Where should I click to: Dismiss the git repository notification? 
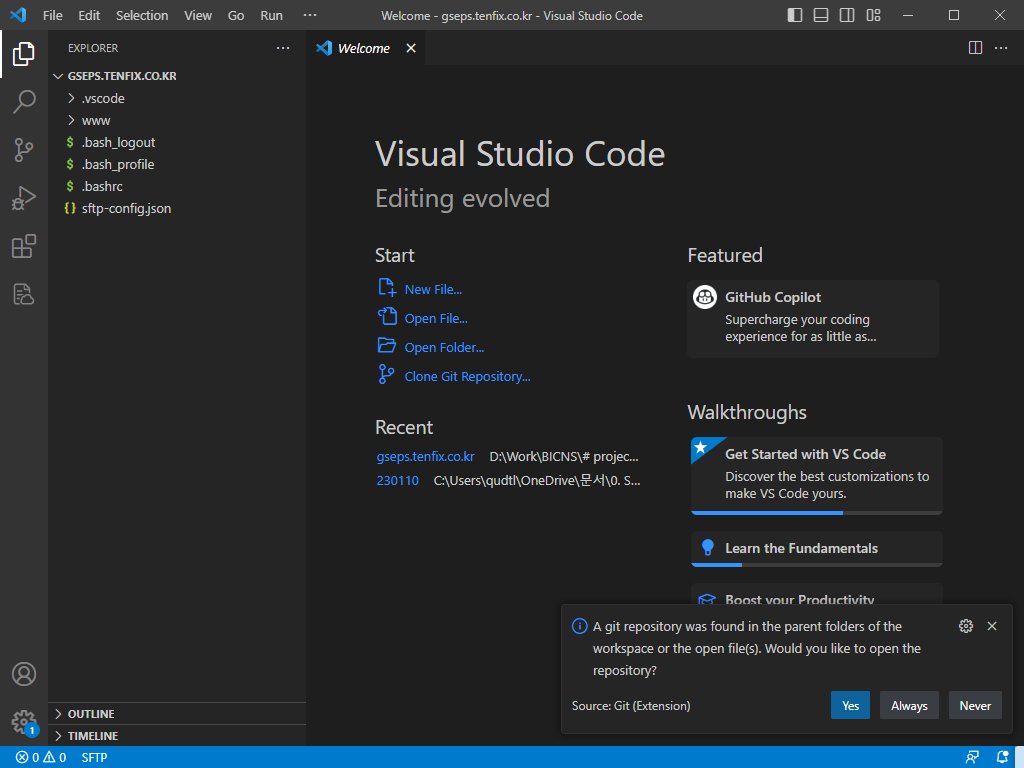point(992,626)
